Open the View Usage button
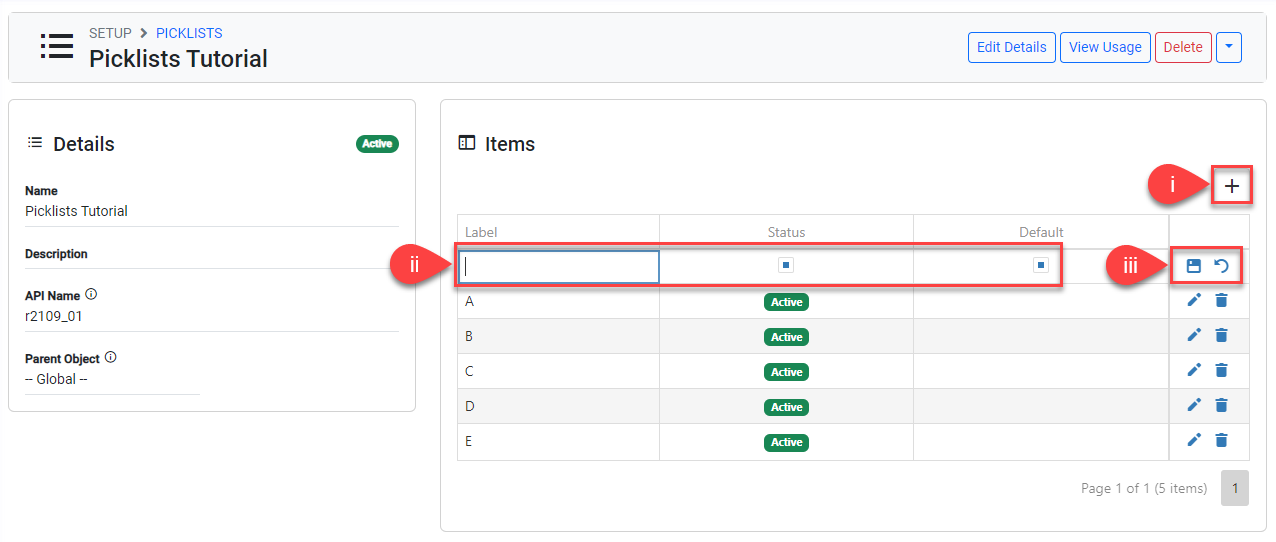 coord(1105,47)
